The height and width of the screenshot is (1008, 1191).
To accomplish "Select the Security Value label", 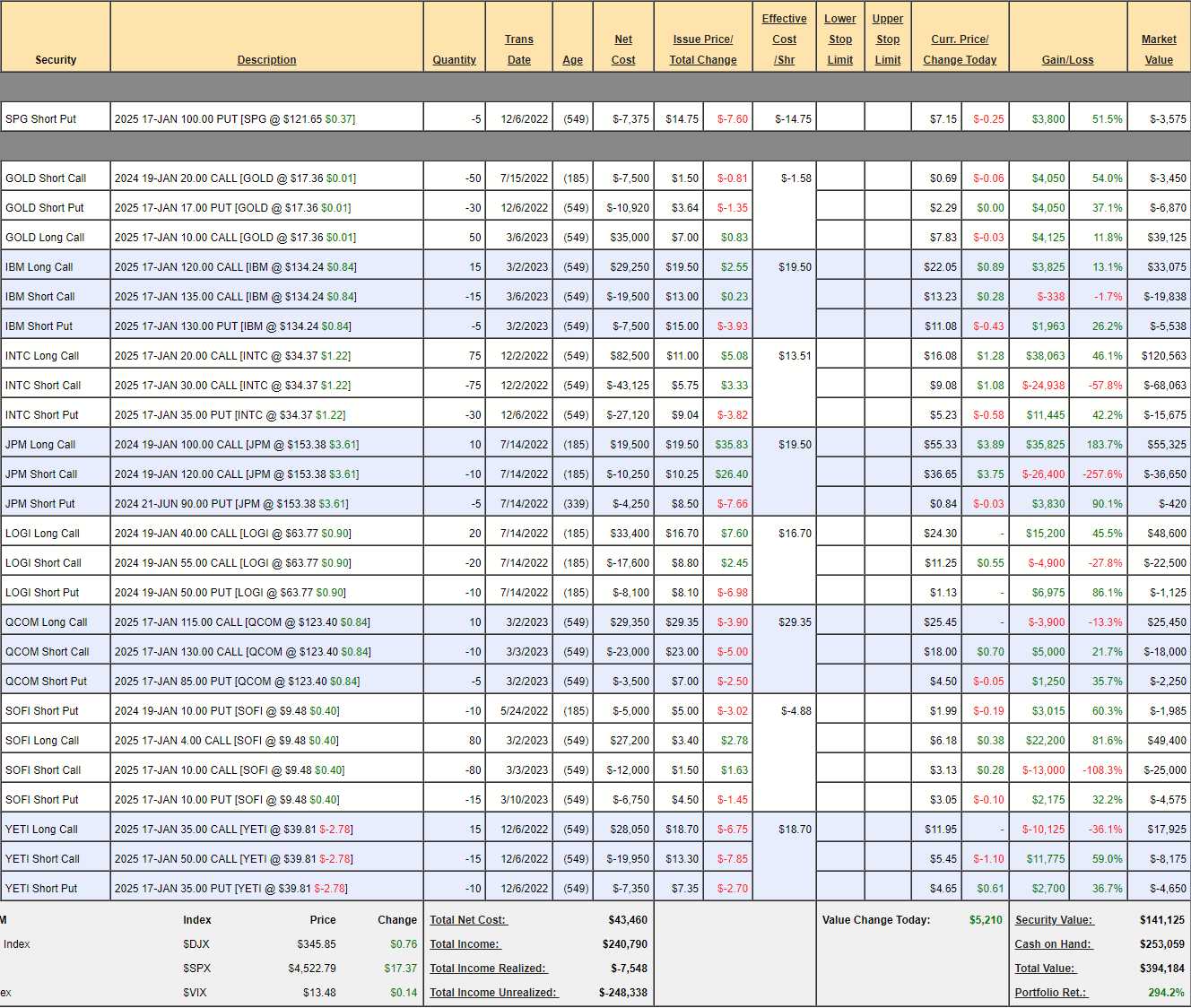I will pos(1054,920).
